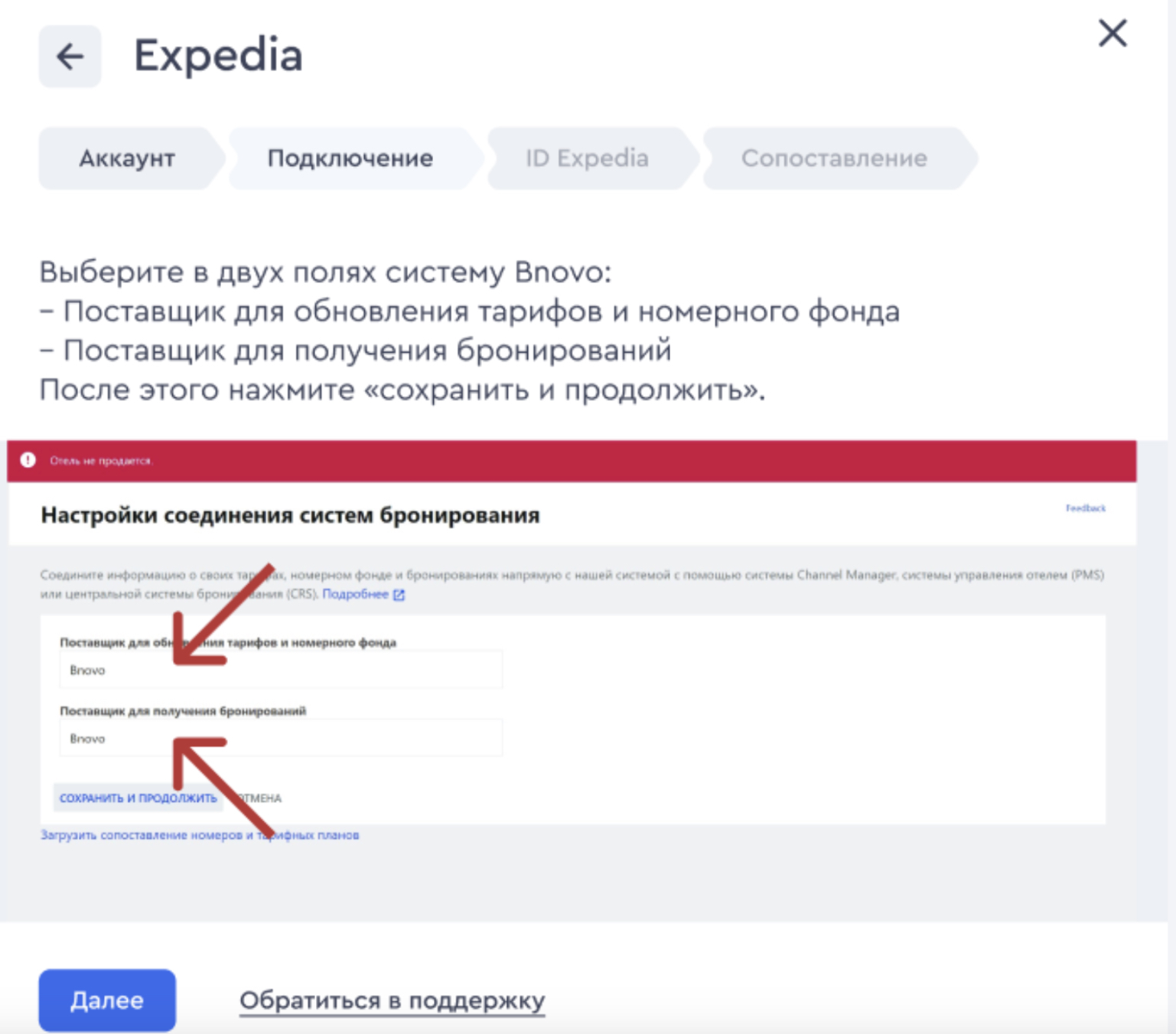This screenshot has width=1176, height=1034.
Task: Open the Подробнее link
Action: 356,594
